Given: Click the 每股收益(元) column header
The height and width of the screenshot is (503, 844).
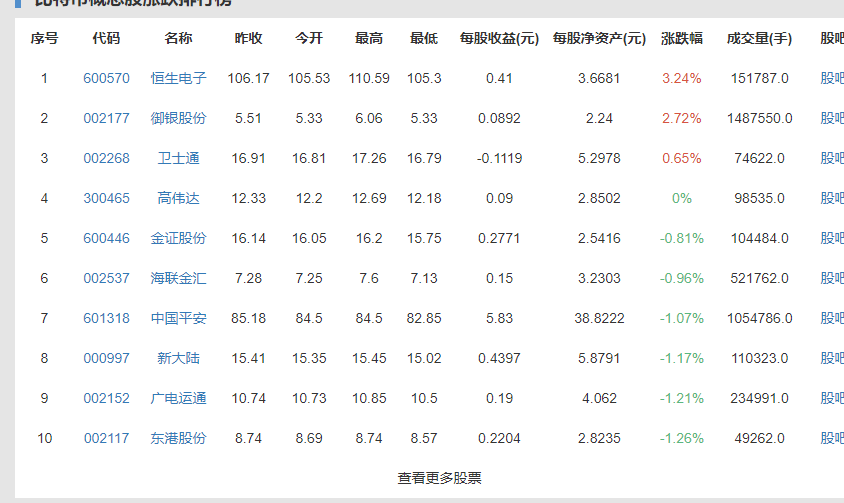Looking at the screenshot, I should (499, 39).
